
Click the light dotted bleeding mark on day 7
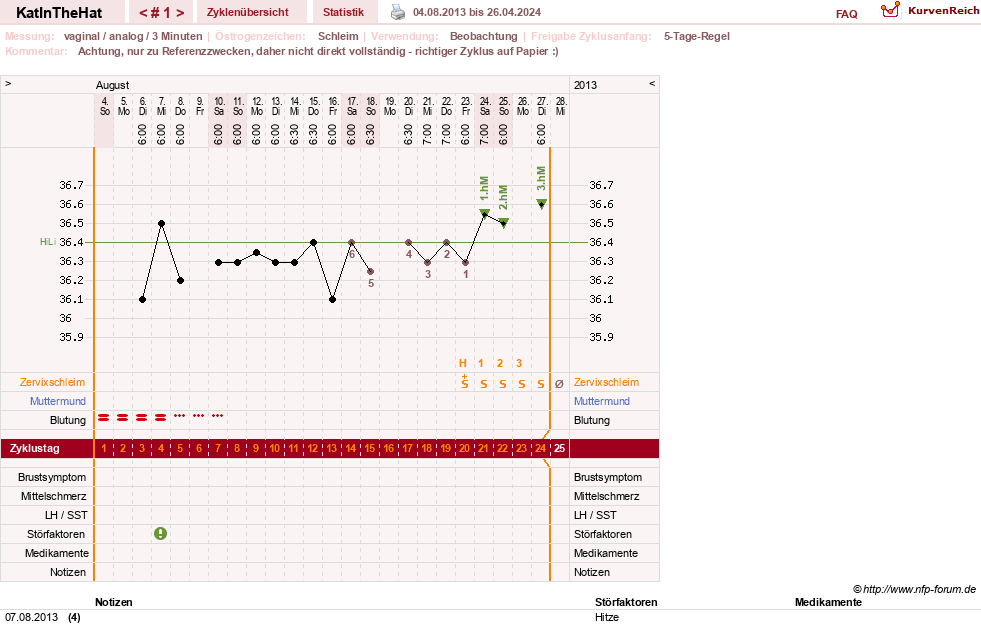(x=218, y=415)
